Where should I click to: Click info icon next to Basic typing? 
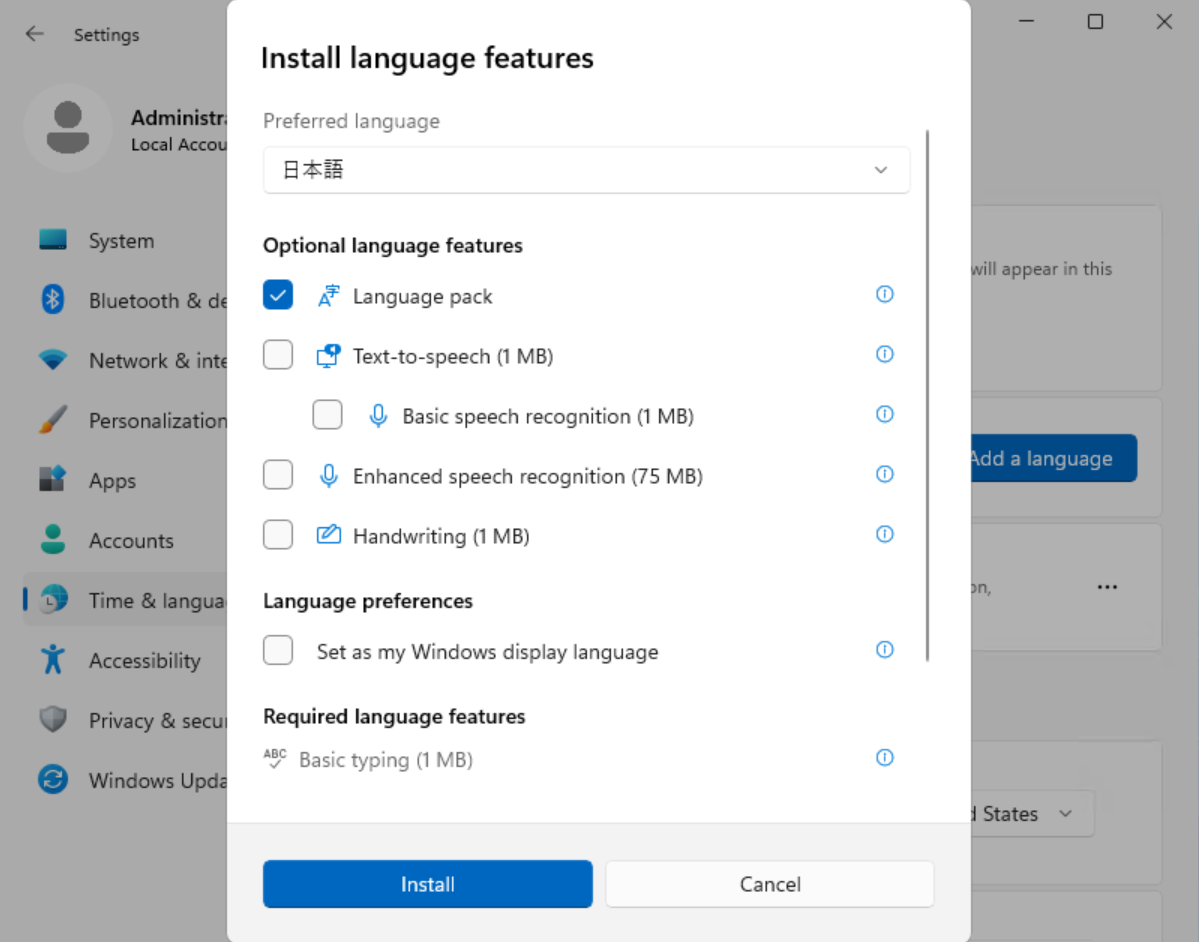click(x=884, y=758)
